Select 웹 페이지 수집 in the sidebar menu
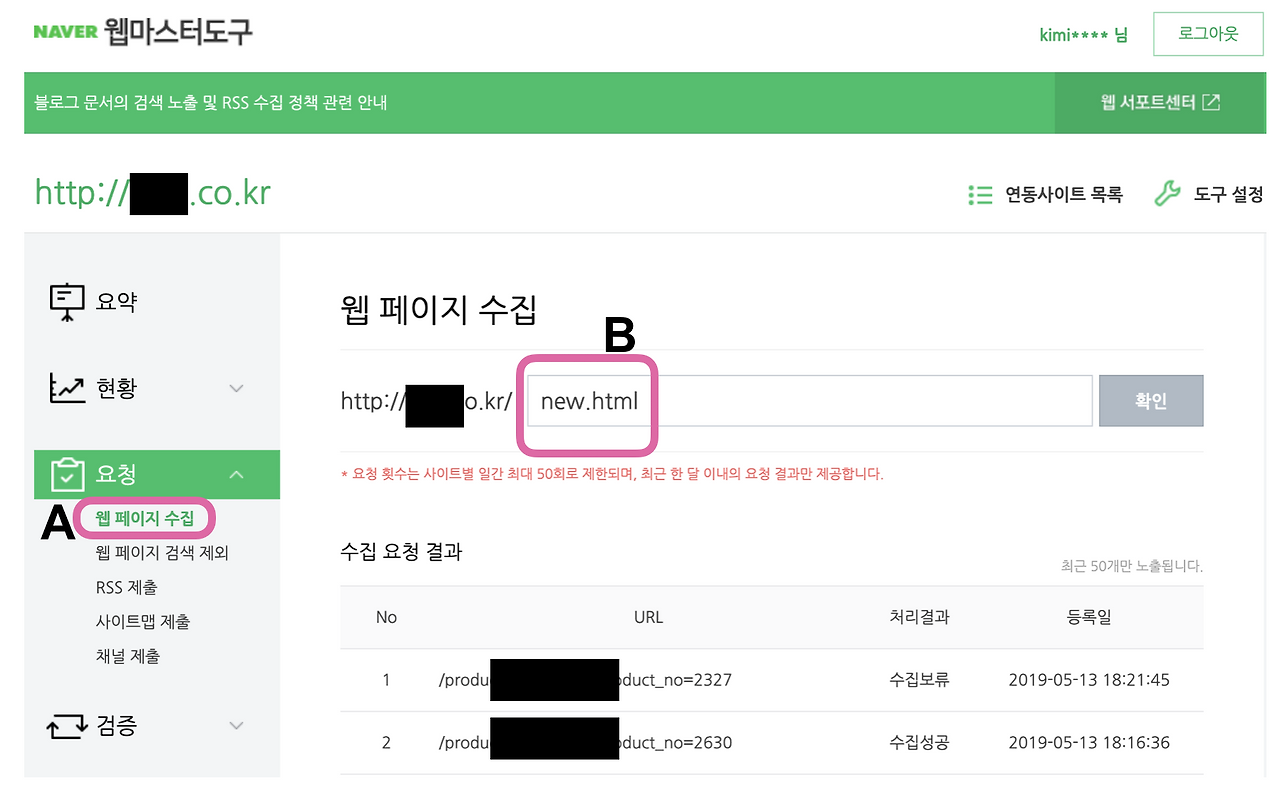This screenshot has height=798, width=1280. pyautogui.click(x=143, y=517)
